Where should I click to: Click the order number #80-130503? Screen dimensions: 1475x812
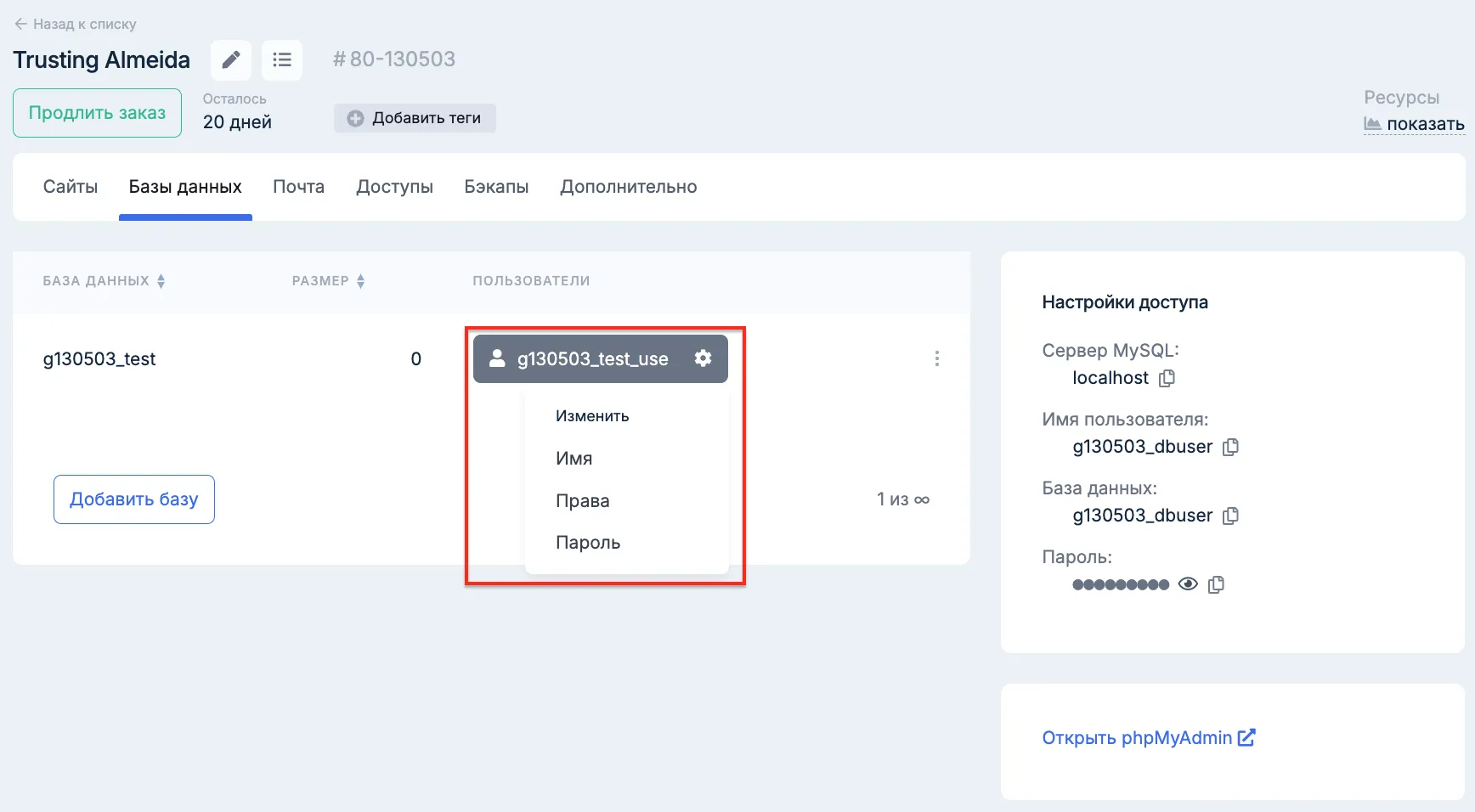[394, 59]
